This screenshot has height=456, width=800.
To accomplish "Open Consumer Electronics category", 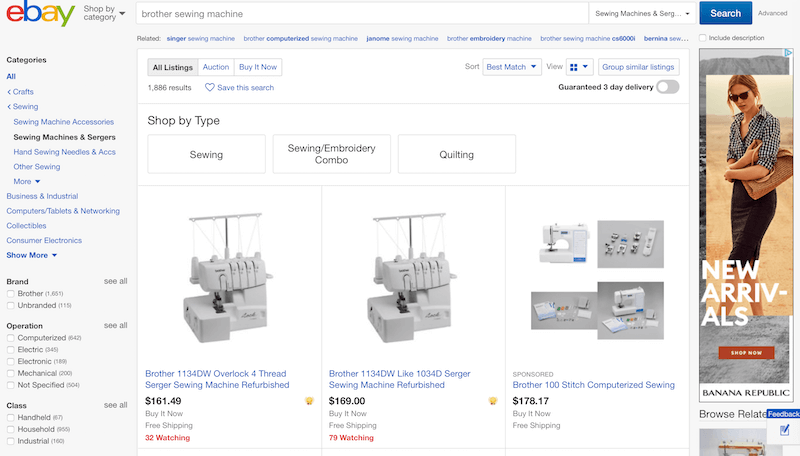I will [44, 241].
